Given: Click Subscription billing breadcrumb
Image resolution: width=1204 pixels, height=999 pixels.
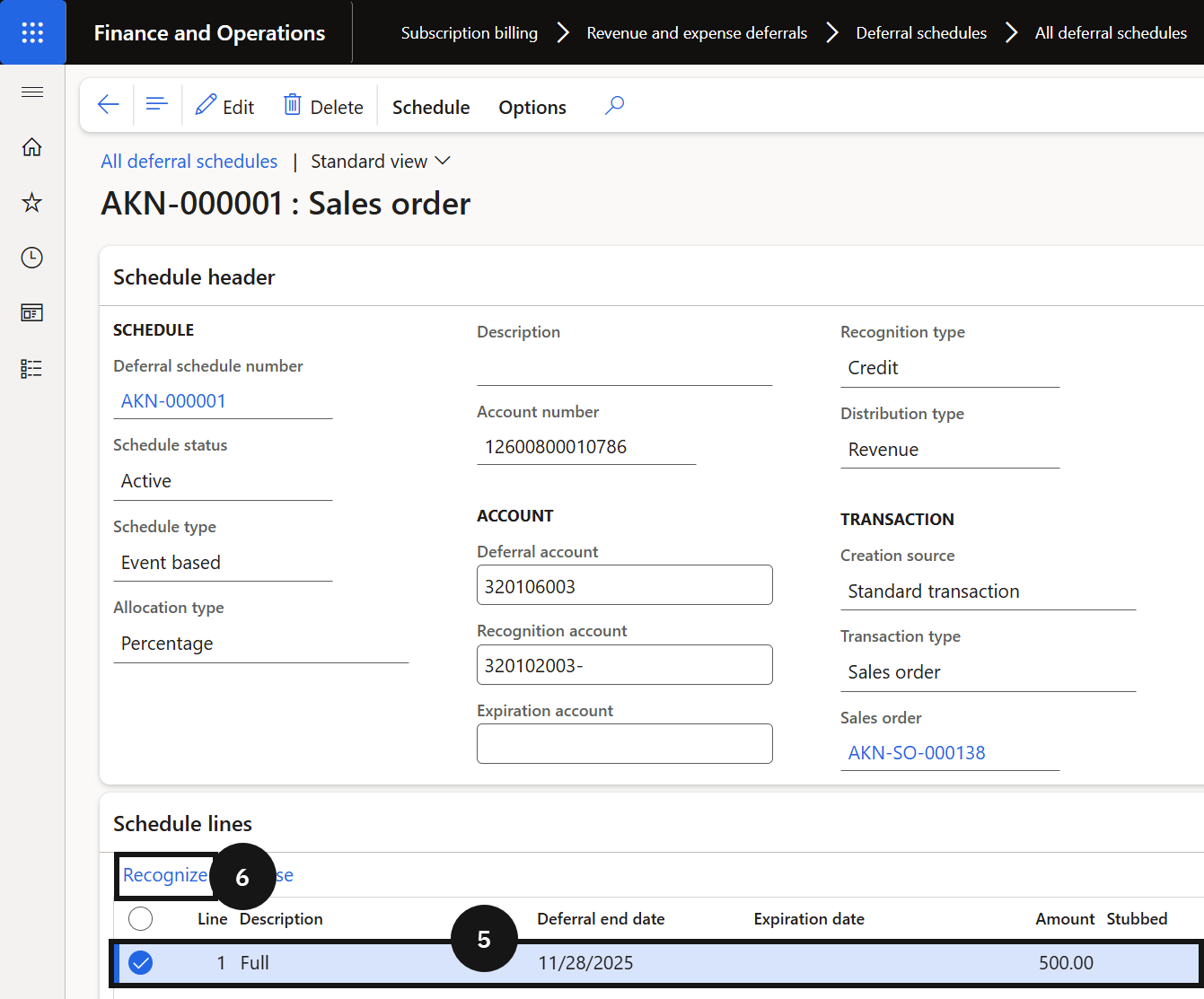Looking at the screenshot, I should 470,33.
